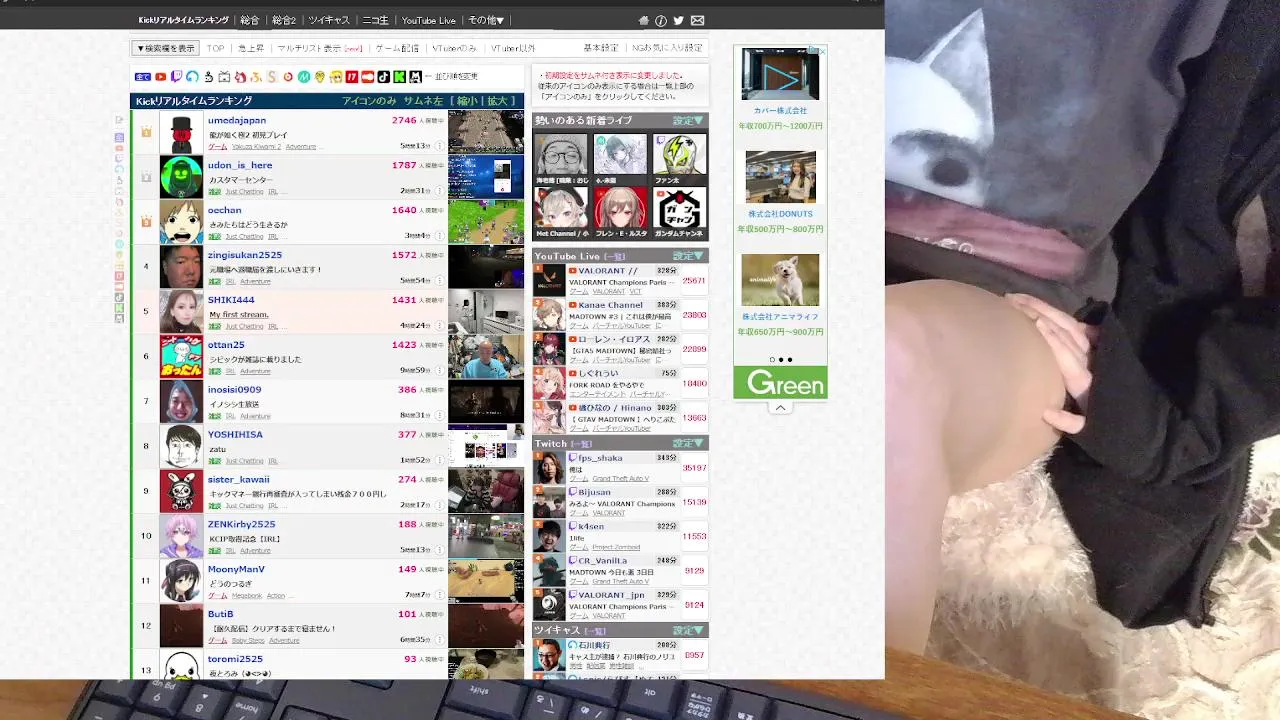Enable the VTuber以外 filter
The image size is (1280, 720).
513,48
